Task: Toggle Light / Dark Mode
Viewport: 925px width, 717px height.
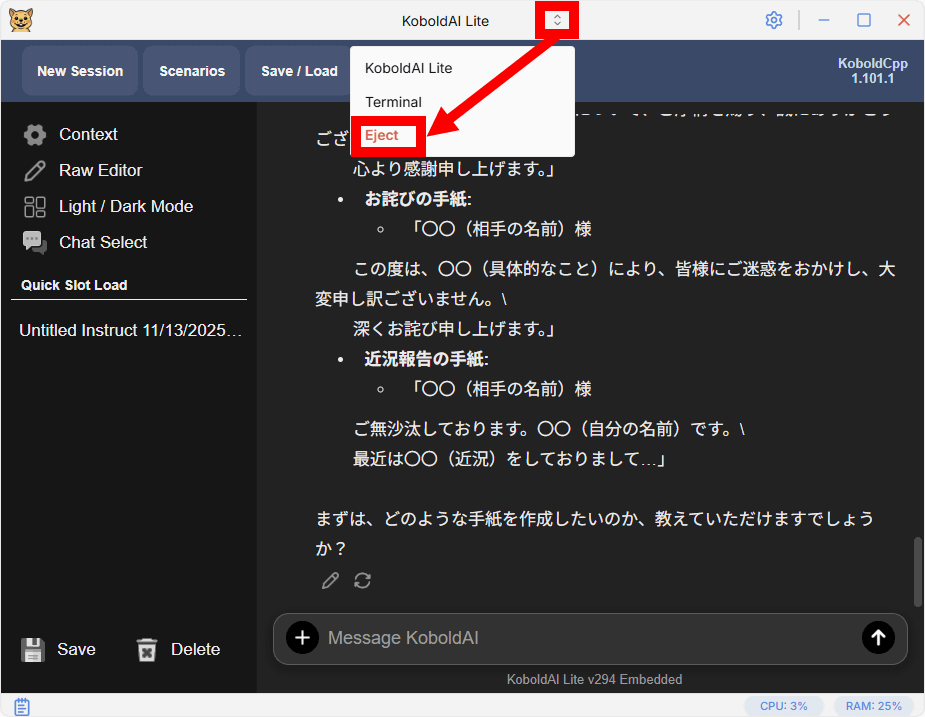Action: [125, 206]
